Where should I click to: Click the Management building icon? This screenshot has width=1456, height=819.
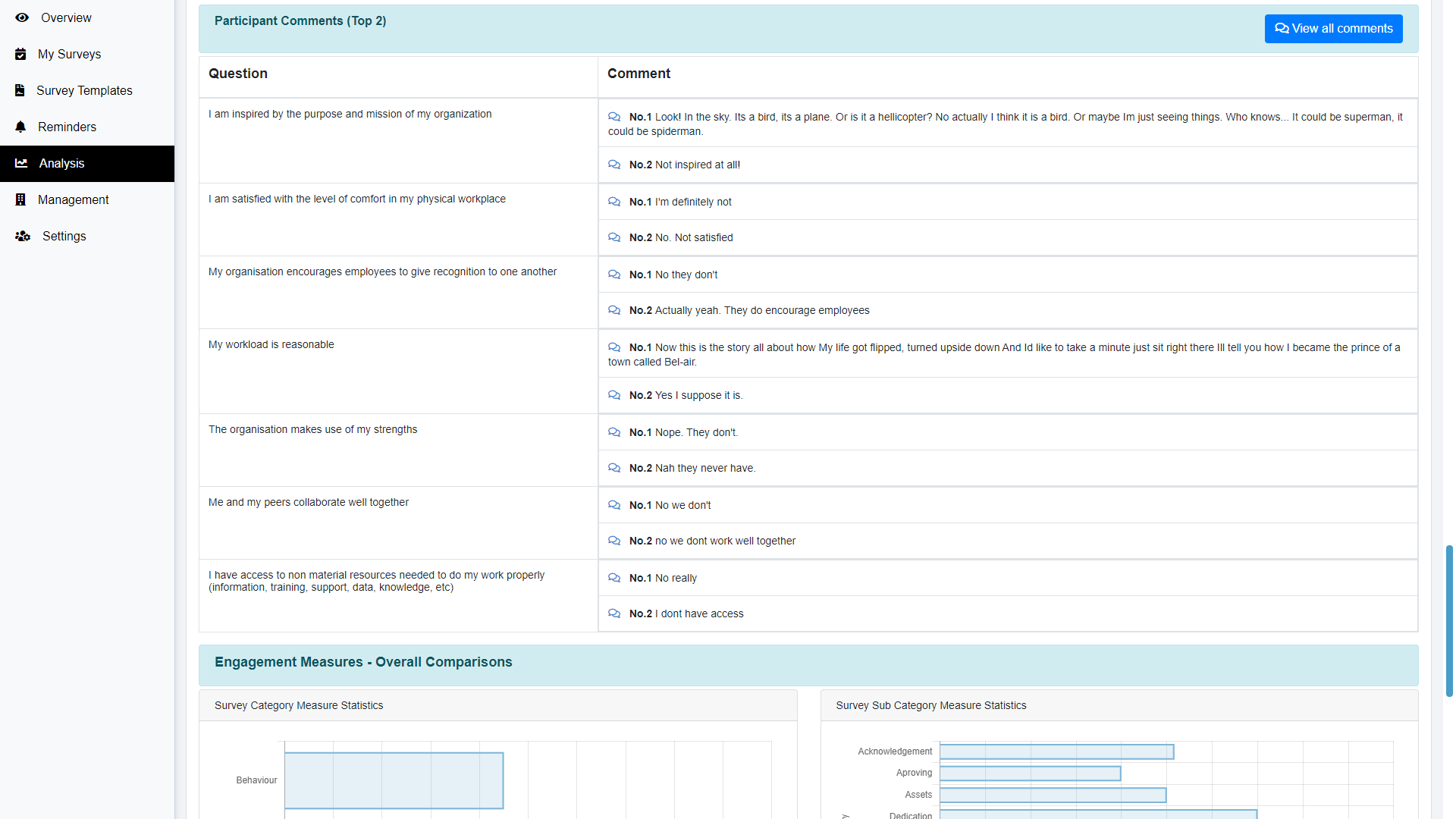(x=20, y=199)
